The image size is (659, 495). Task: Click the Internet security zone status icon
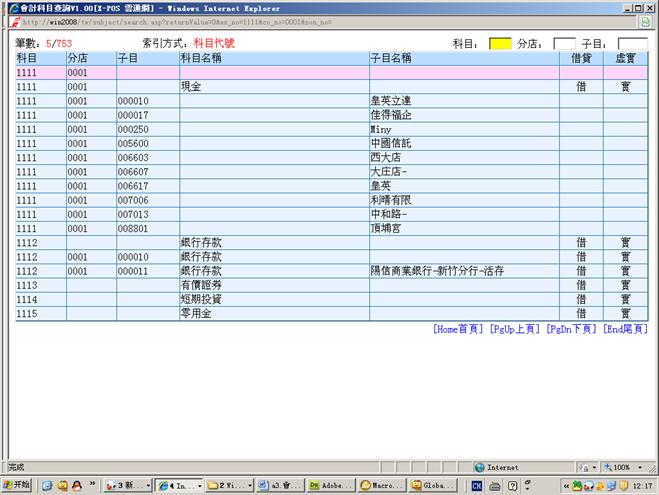tap(481, 467)
